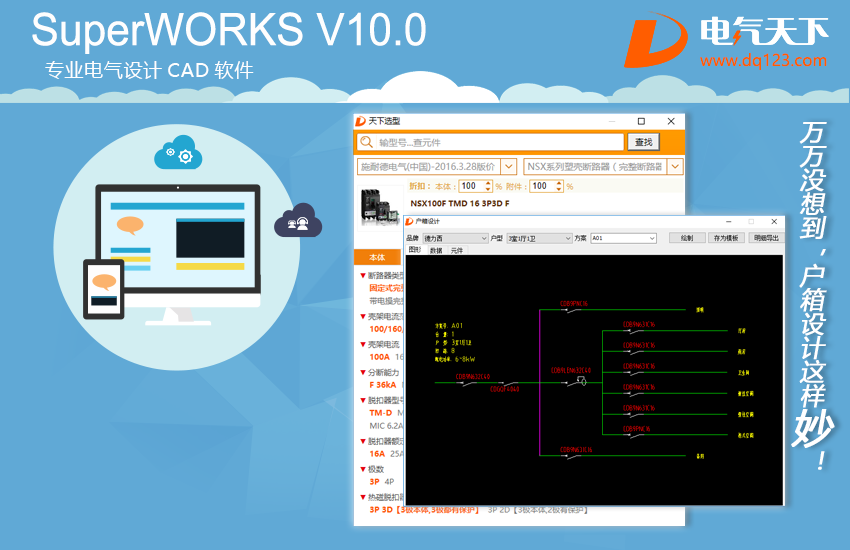Select the 100A frame current option
The image size is (850, 550).
[379, 357]
